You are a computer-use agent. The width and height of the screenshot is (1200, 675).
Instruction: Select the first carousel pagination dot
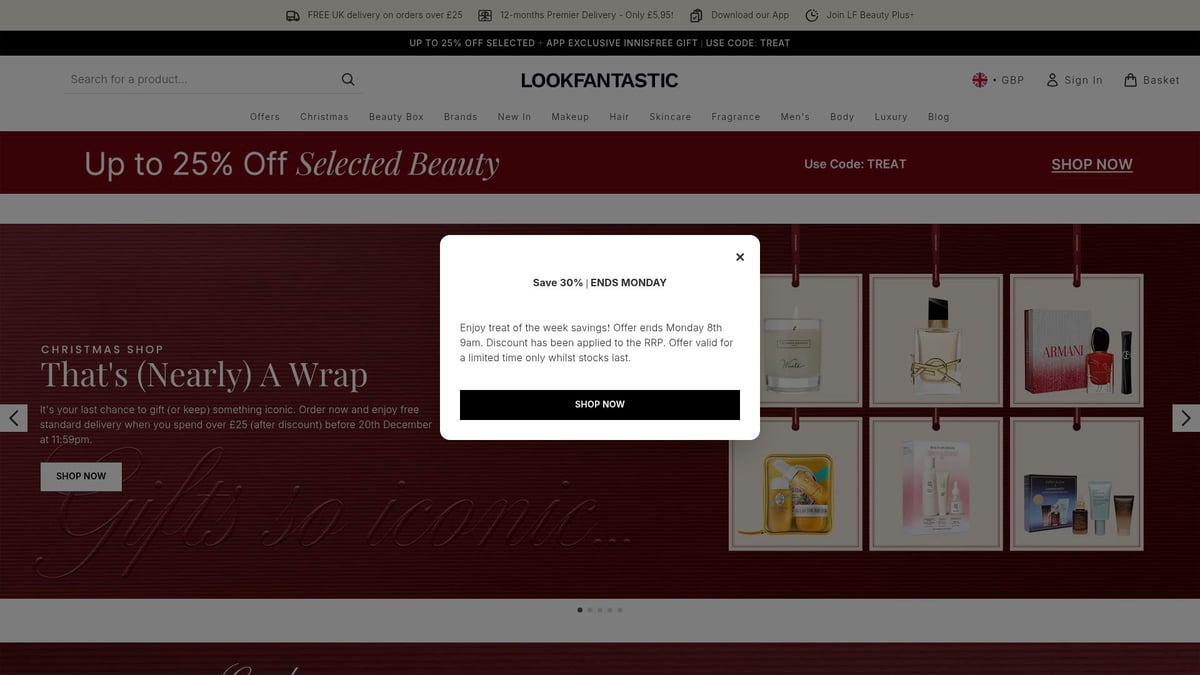click(580, 609)
